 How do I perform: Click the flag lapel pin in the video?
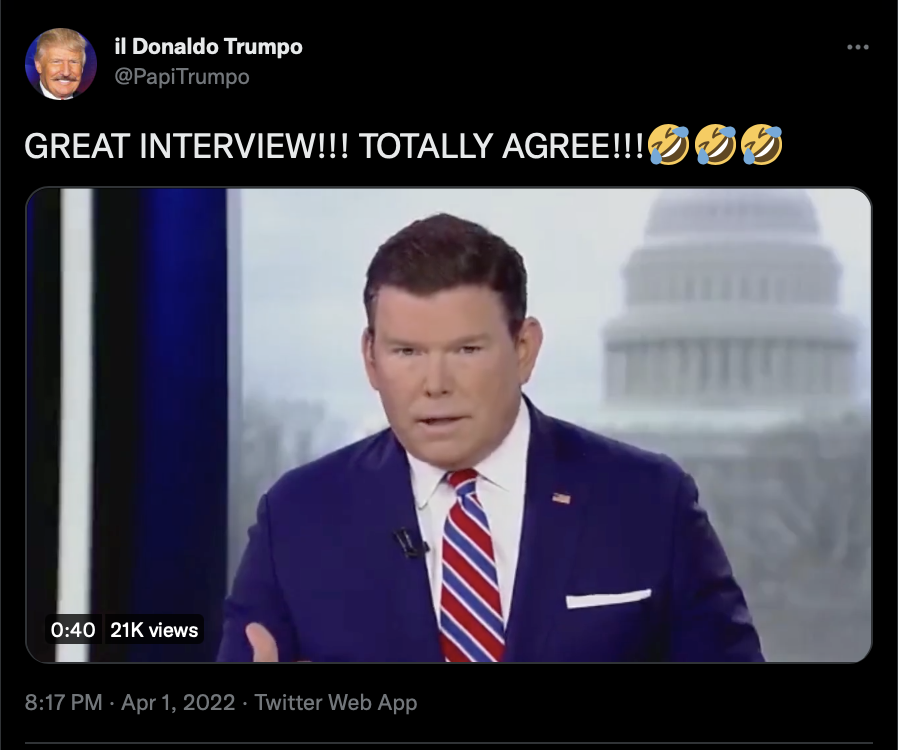[561, 498]
